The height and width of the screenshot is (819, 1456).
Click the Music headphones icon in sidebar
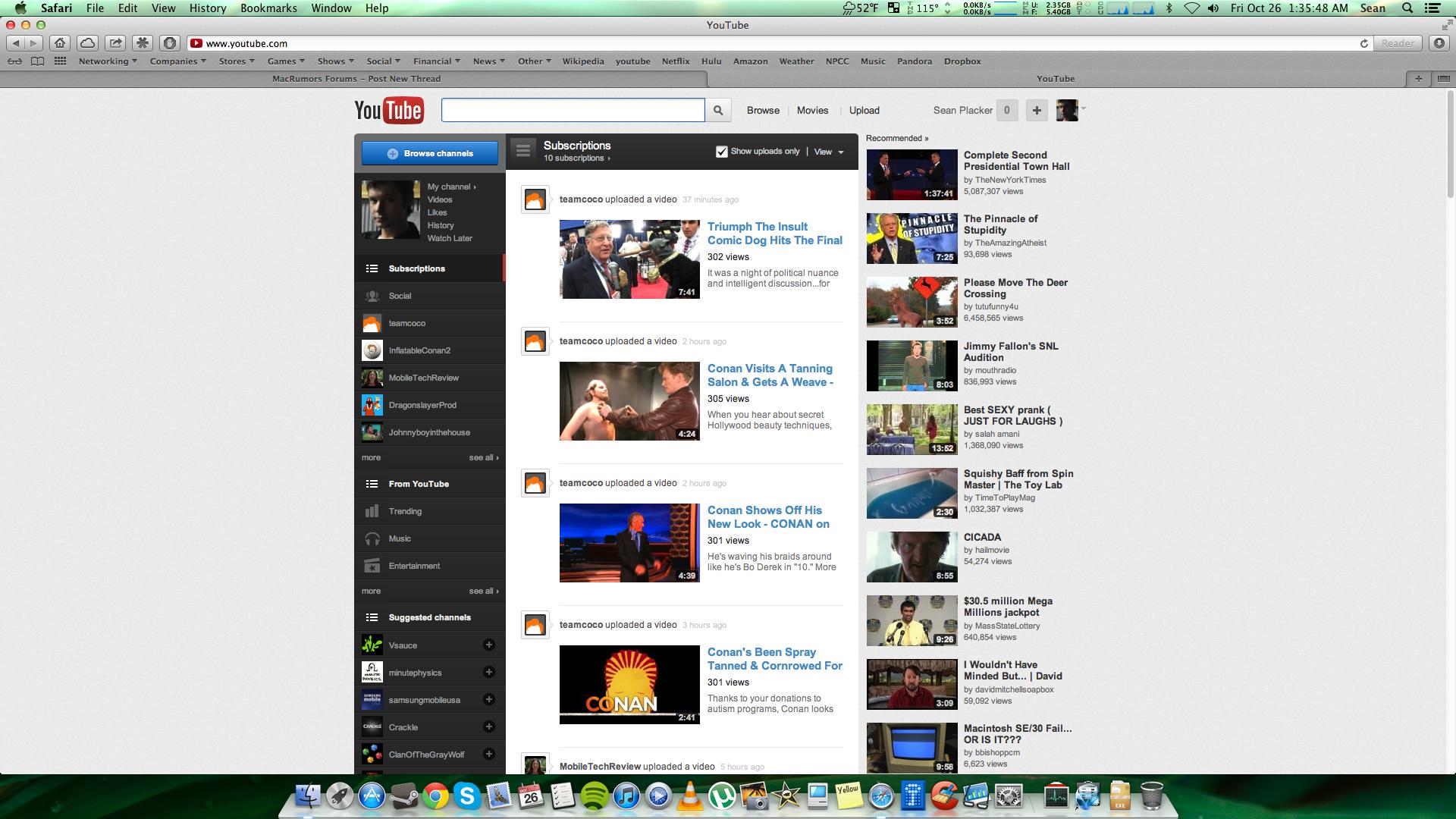tap(372, 538)
